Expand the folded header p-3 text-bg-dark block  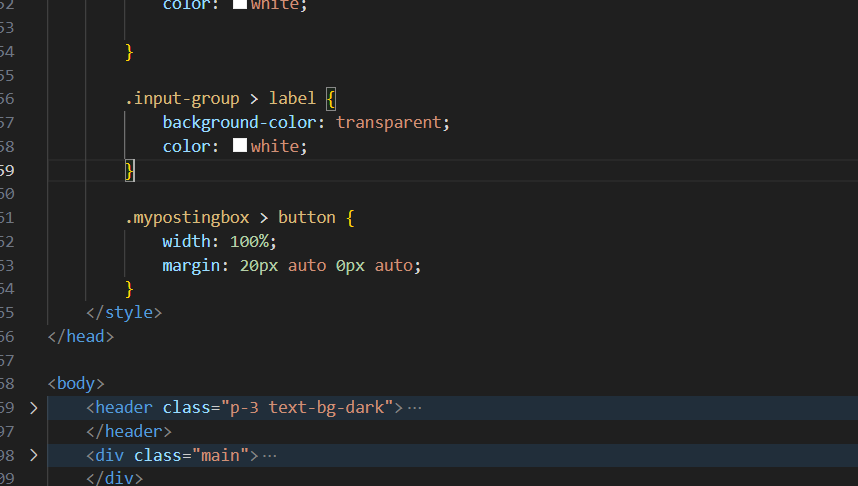coord(34,408)
